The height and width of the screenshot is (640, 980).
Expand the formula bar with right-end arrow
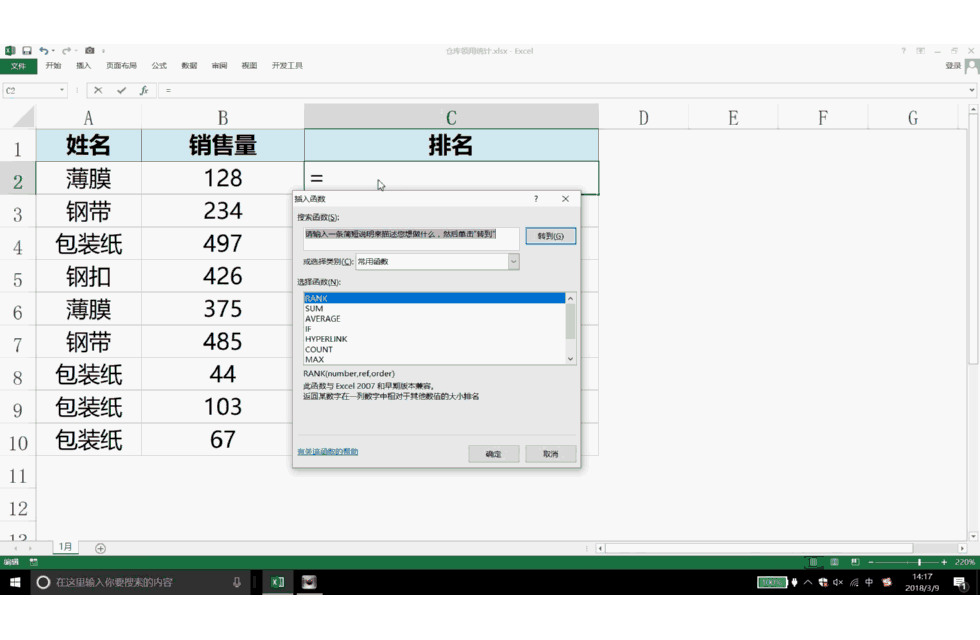tap(972, 90)
